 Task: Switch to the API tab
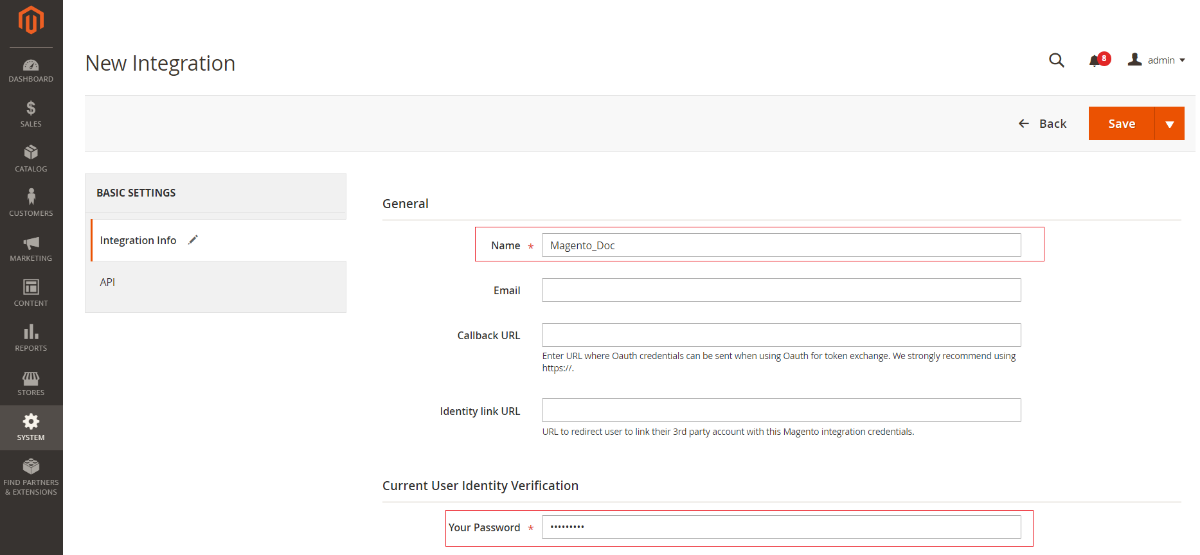coord(108,283)
